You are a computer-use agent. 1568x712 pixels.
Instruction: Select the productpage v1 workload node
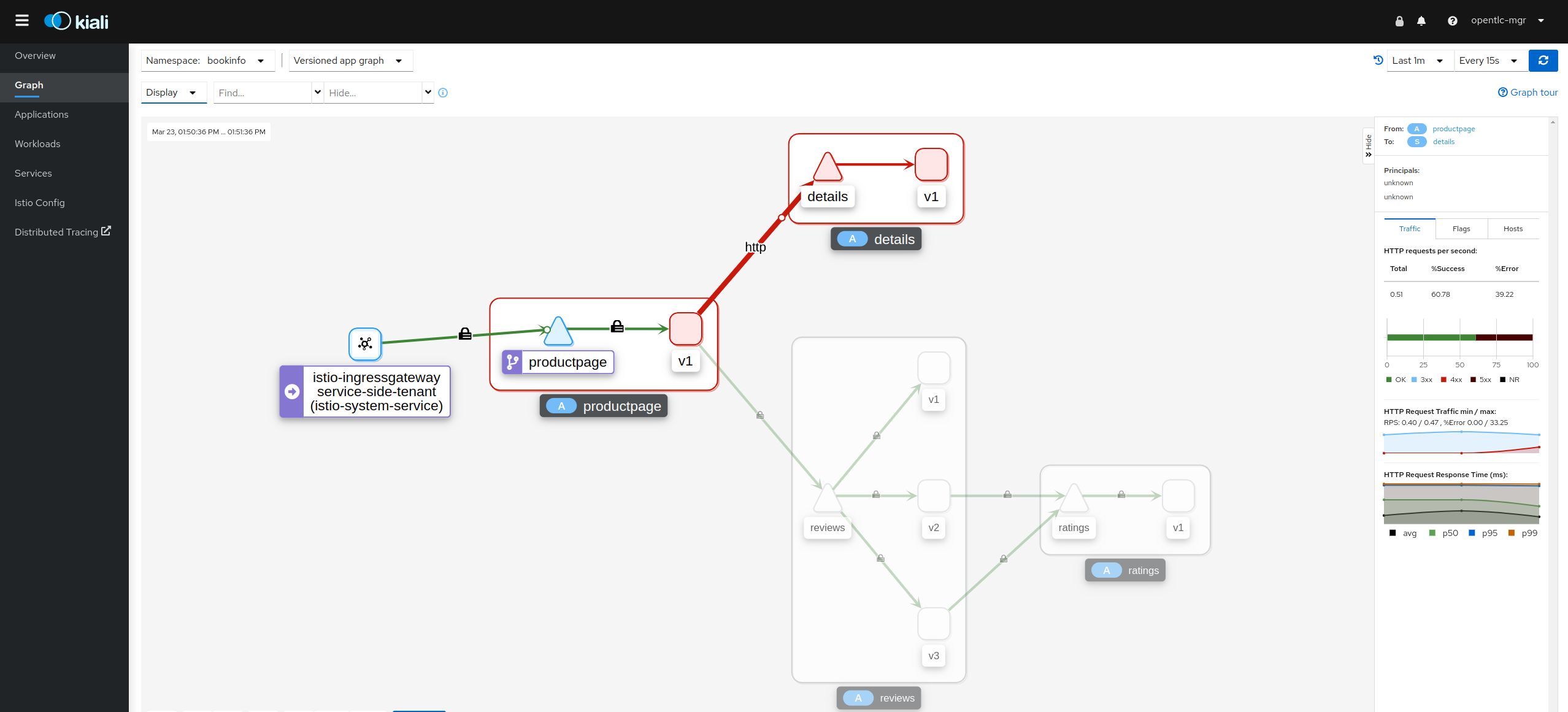tap(686, 329)
